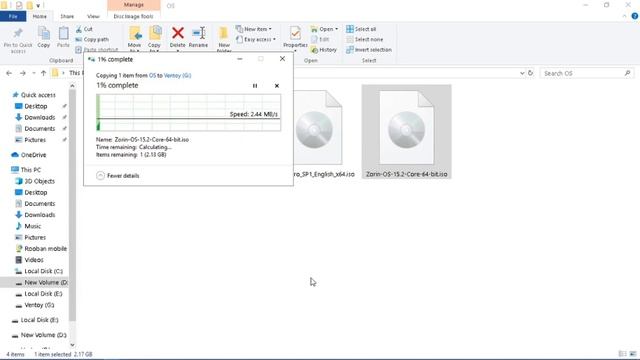640x360 pixels.
Task: Cancel the copy operation
Action: 277,86
